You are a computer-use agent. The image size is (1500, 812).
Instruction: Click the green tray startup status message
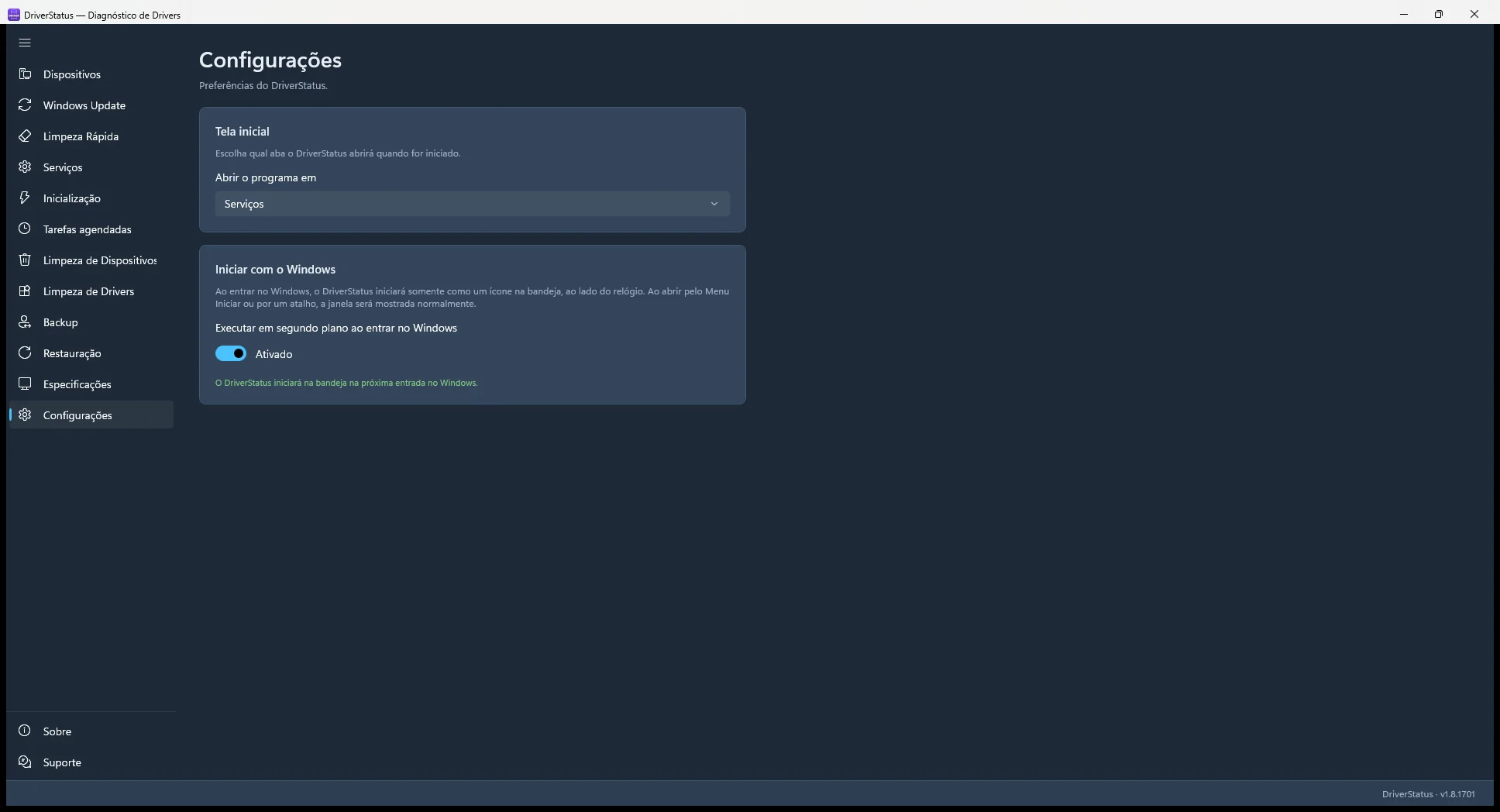346,383
